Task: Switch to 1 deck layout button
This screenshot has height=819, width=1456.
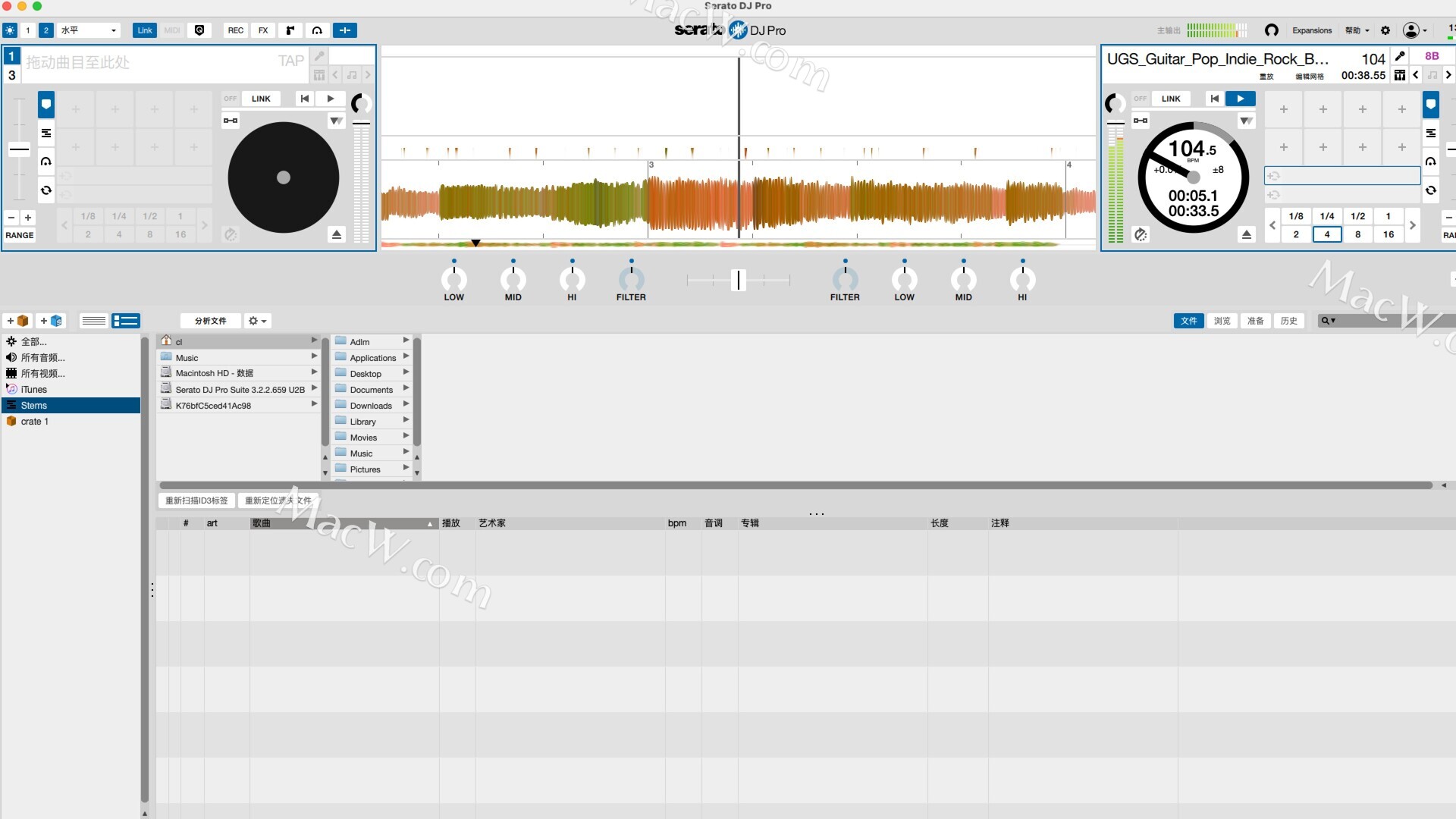Action: click(28, 30)
